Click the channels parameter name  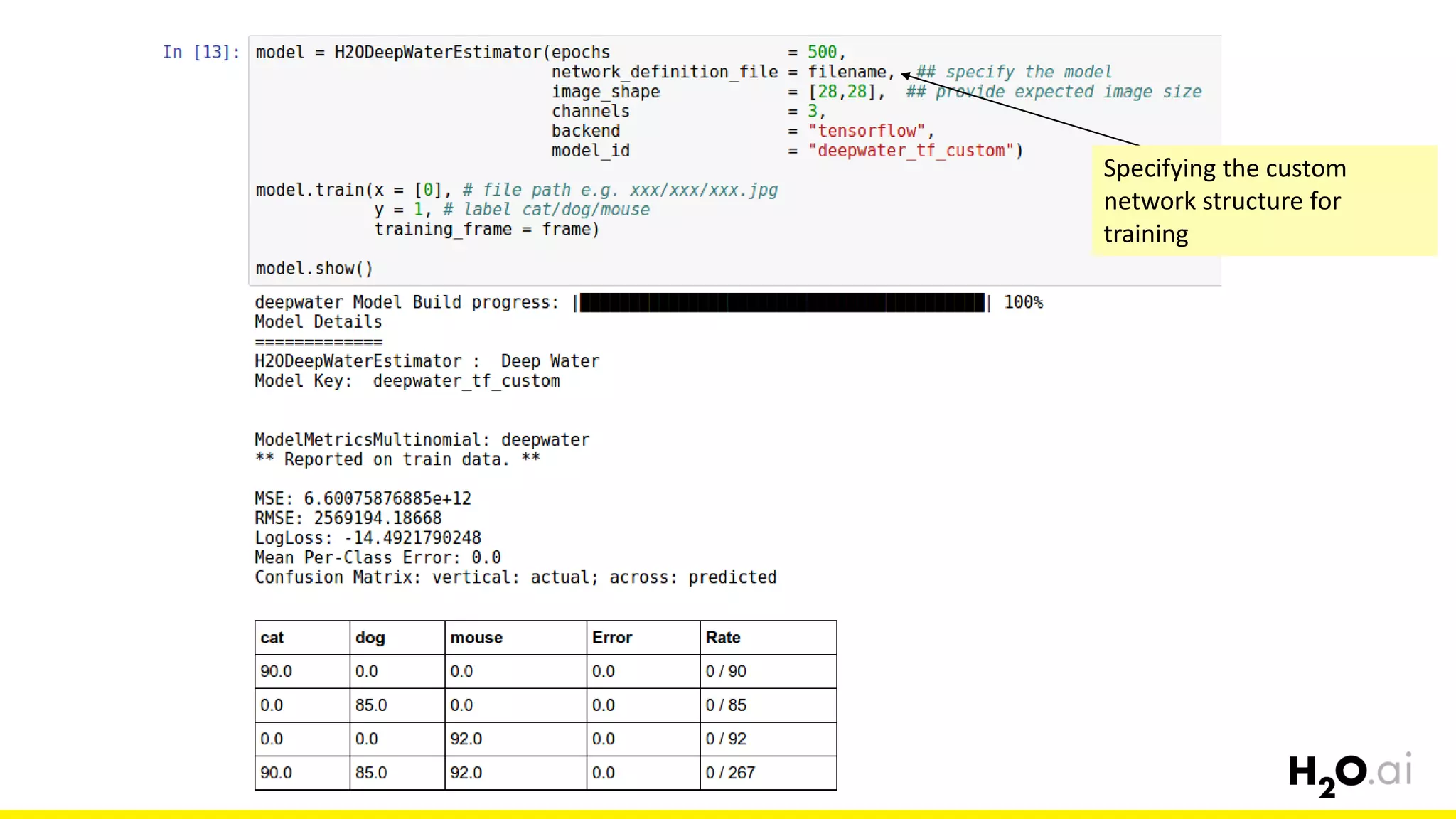(x=590, y=112)
